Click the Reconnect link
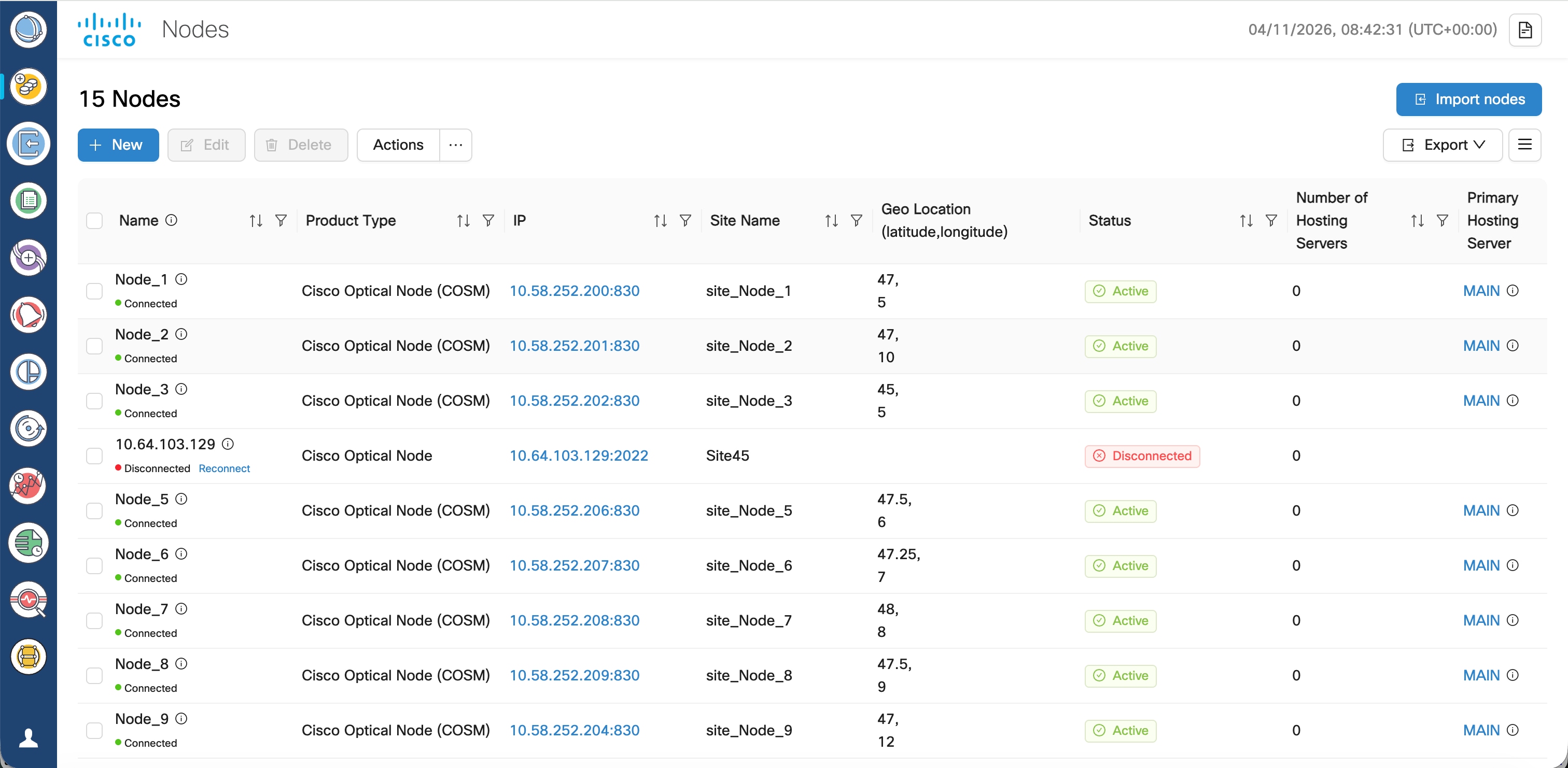This screenshot has width=1568, height=768. [x=224, y=468]
